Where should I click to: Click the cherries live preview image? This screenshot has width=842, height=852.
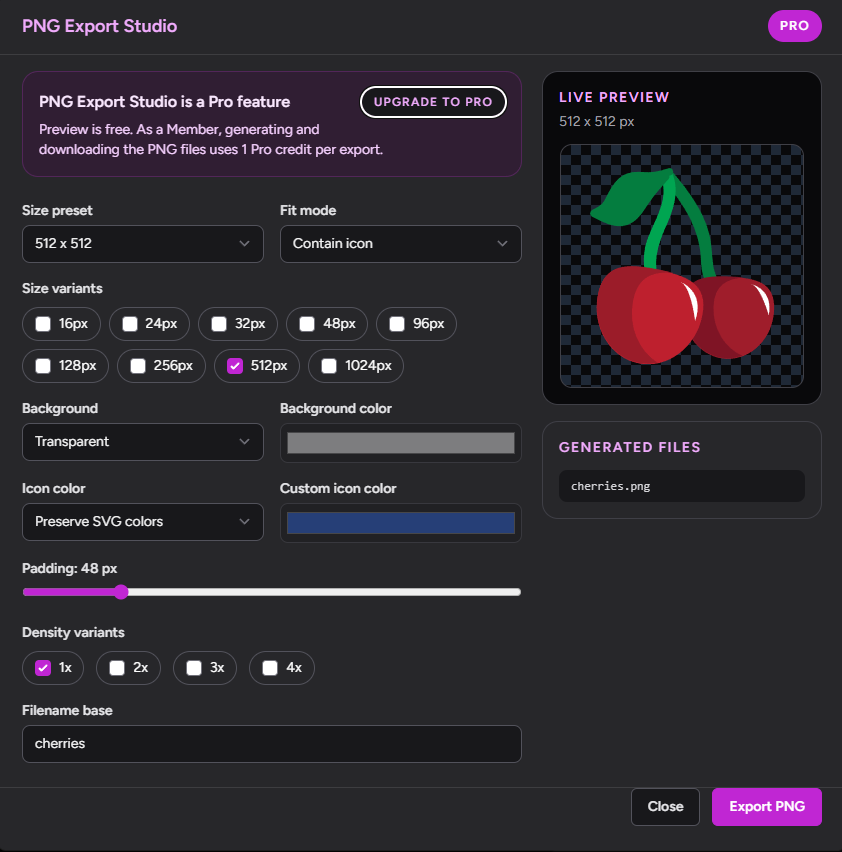[682, 266]
